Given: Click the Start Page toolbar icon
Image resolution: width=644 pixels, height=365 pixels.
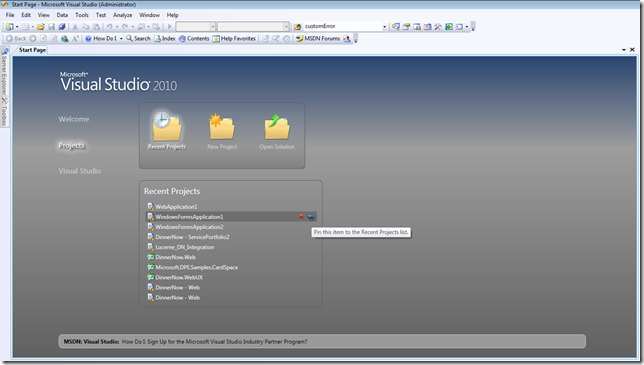Looking at the screenshot, I should click(x=449, y=27).
